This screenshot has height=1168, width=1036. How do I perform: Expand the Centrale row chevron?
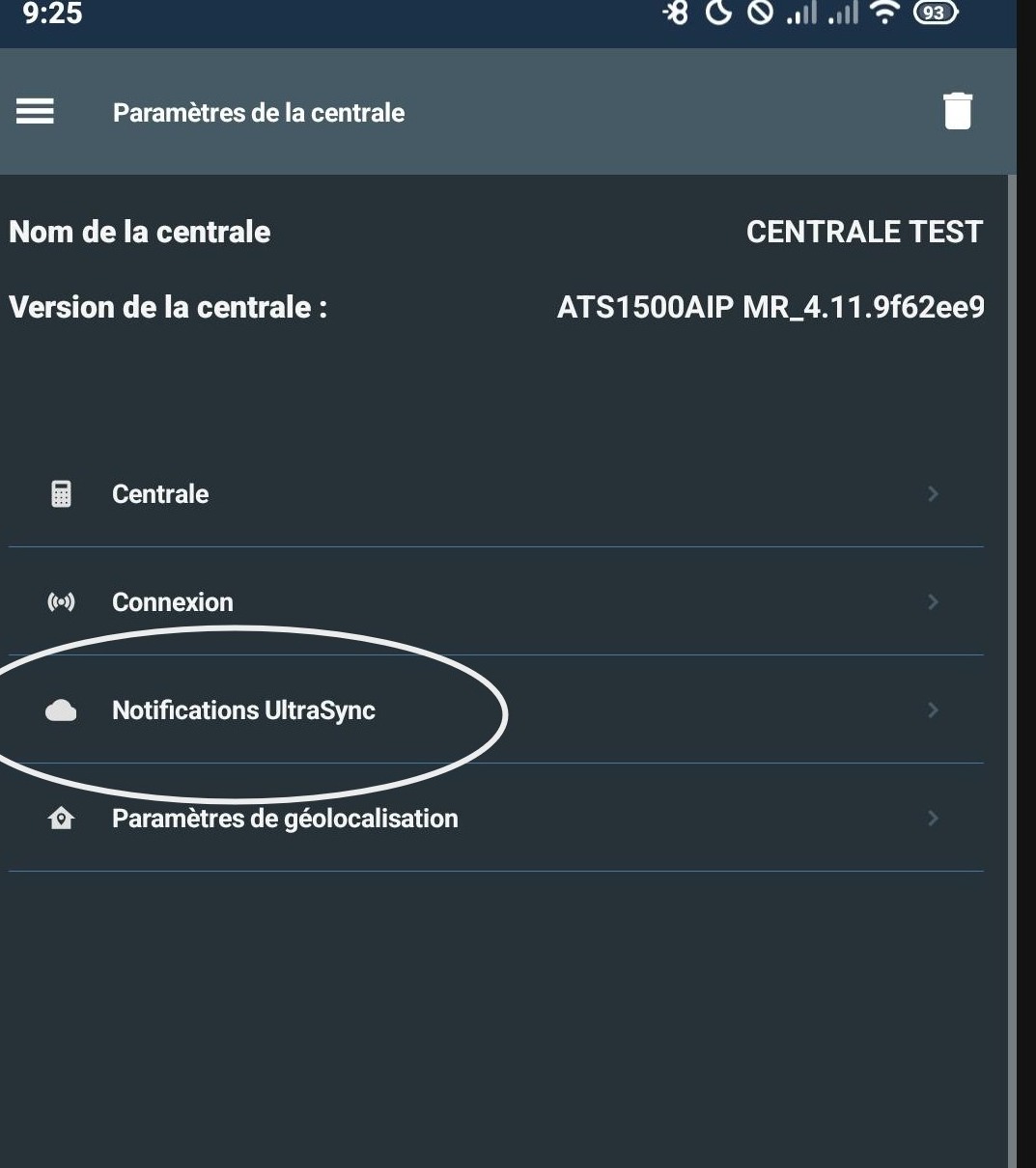click(932, 494)
